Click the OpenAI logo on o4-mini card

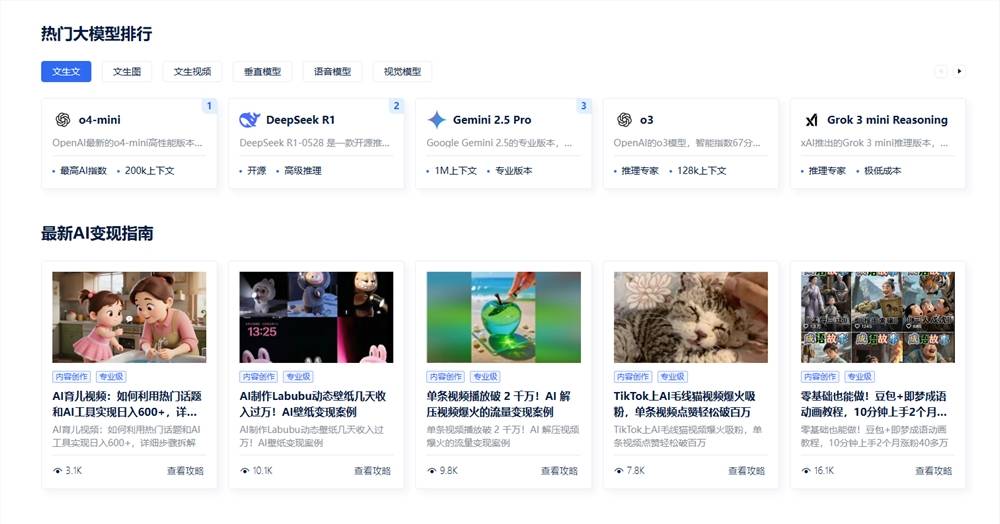(x=62, y=119)
